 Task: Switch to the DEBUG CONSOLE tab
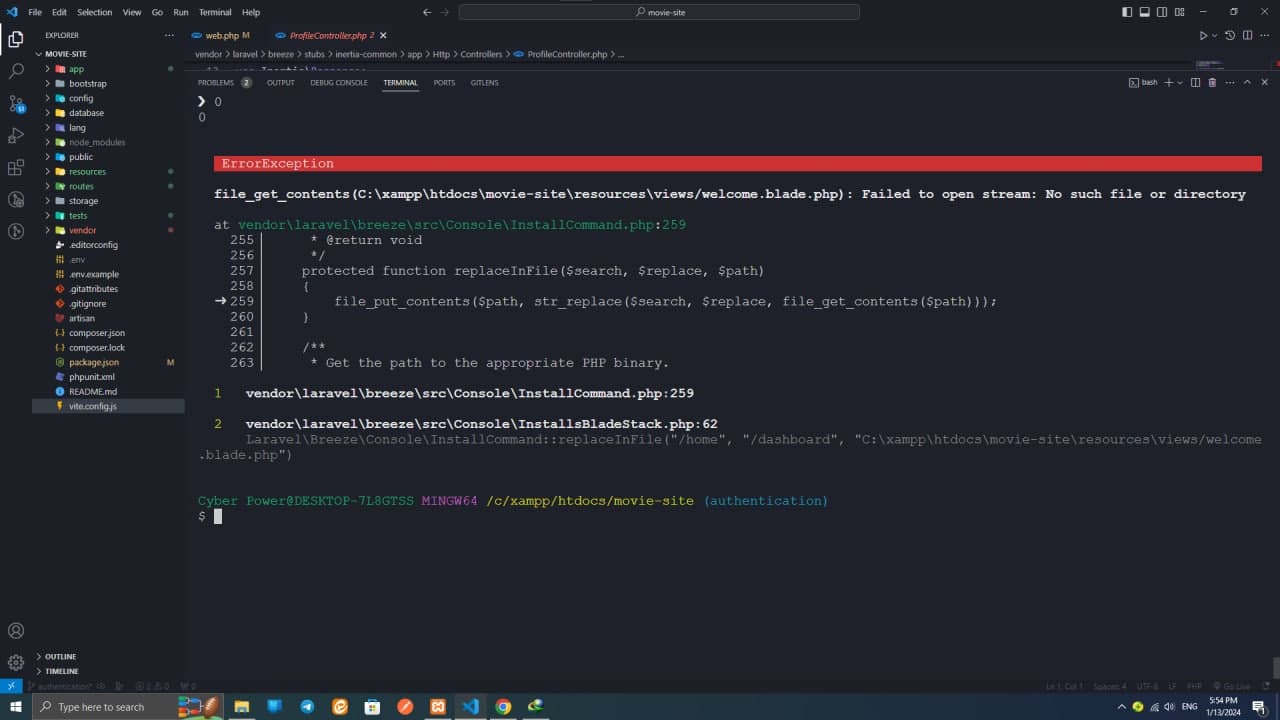pyautogui.click(x=339, y=82)
